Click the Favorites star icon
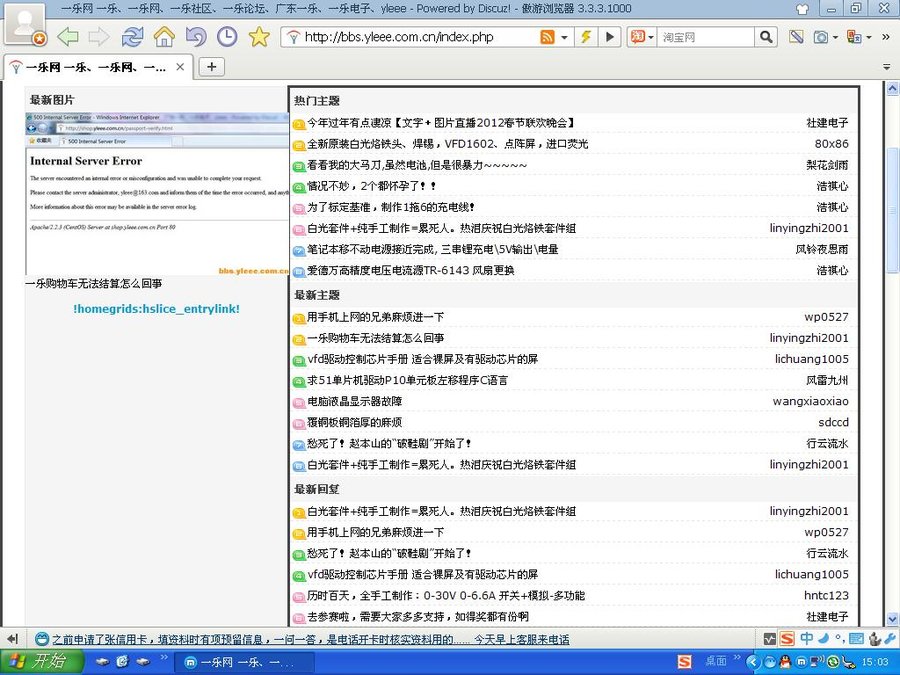This screenshot has height=675, width=900. tap(259, 37)
